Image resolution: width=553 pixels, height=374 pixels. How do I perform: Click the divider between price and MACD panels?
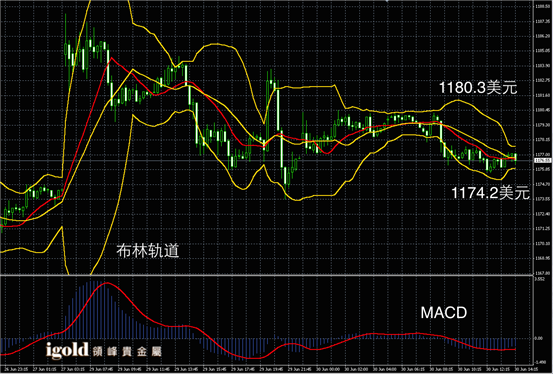tap(266, 275)
